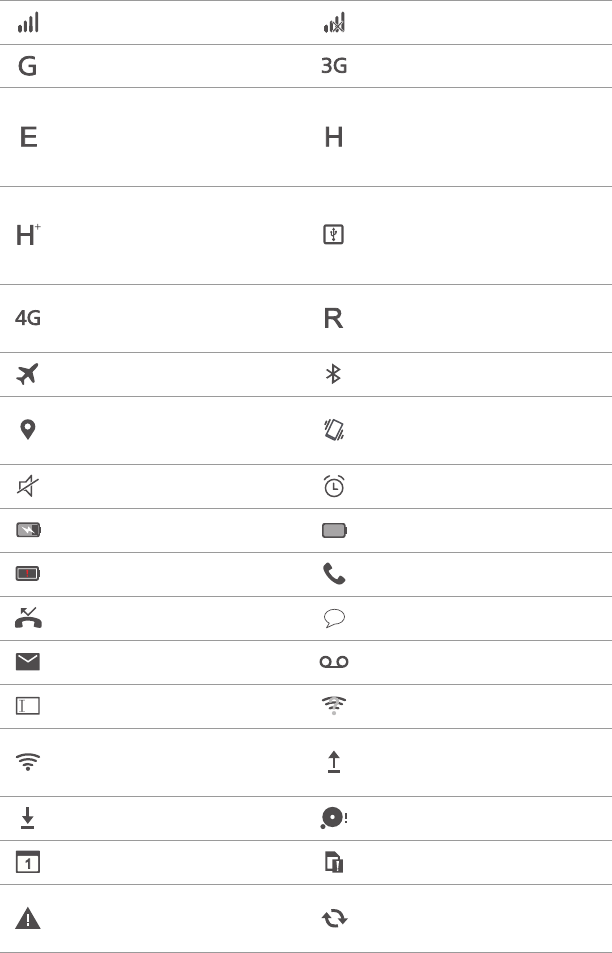Select the warning triangle icon
The width and height of the screenshot is (612, 953).
(x=28, y=918)
